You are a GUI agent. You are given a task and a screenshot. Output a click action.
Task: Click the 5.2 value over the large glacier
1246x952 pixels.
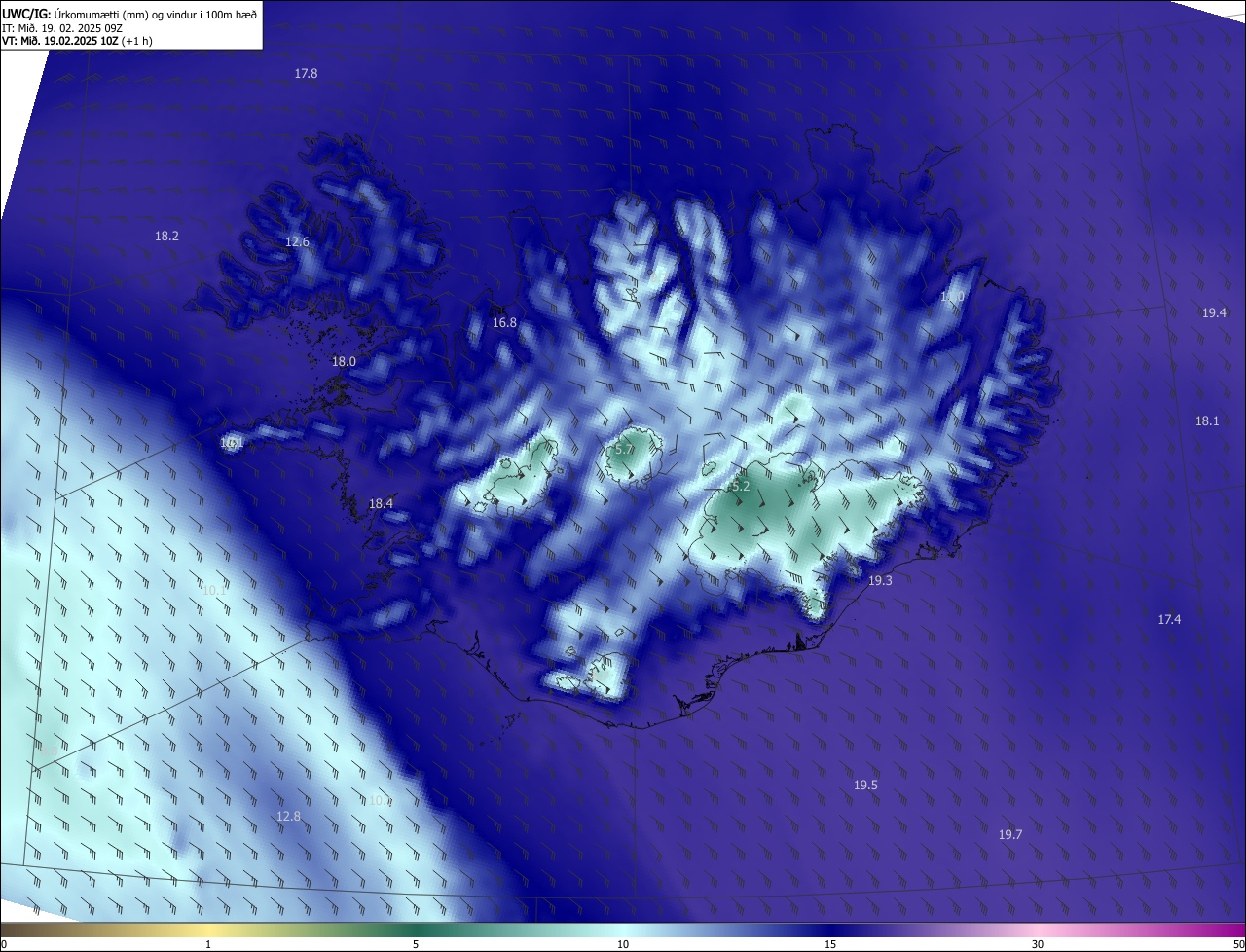tap(741, 486)
